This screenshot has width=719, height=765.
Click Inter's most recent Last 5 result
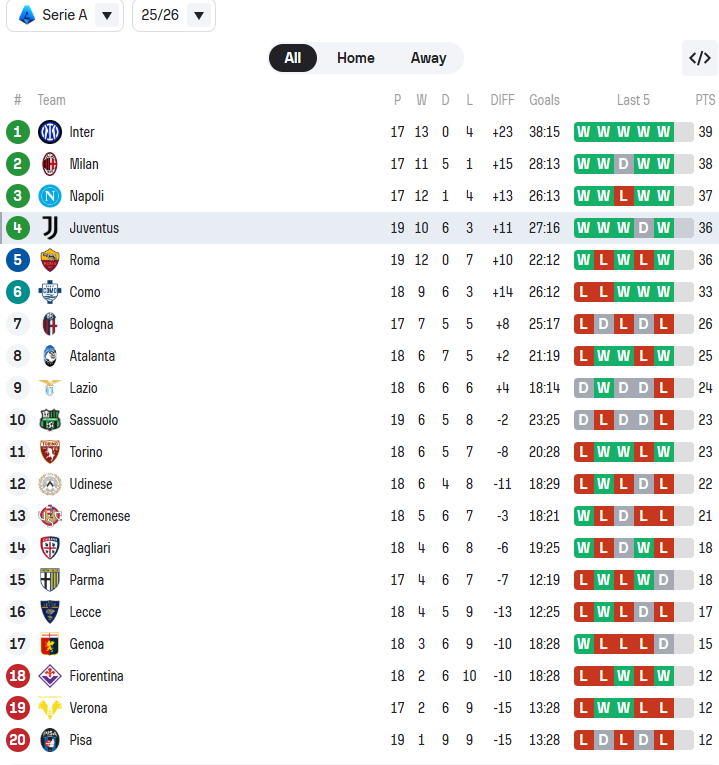664,132
